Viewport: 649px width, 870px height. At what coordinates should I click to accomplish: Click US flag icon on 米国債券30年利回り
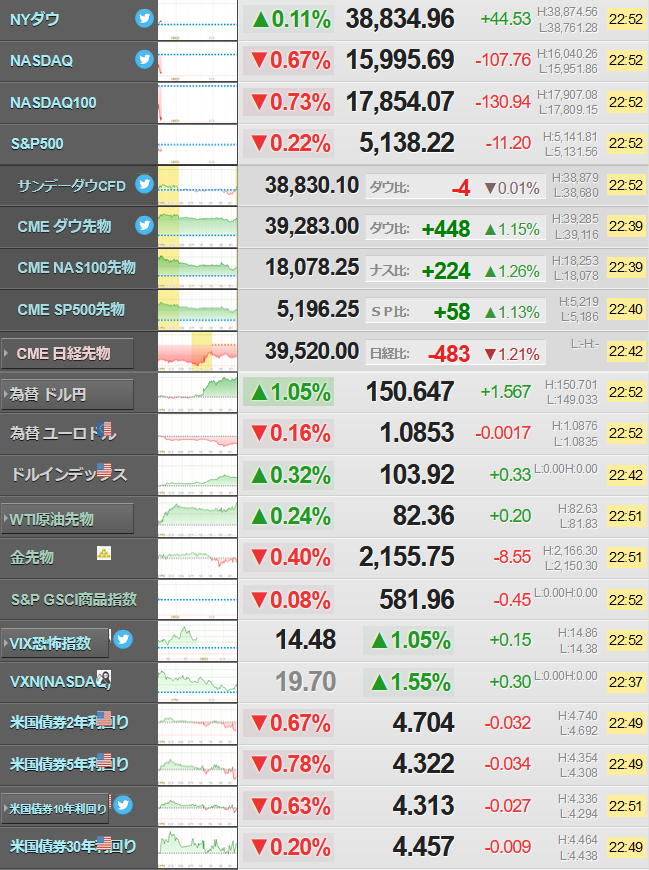[x=104, y=843]
